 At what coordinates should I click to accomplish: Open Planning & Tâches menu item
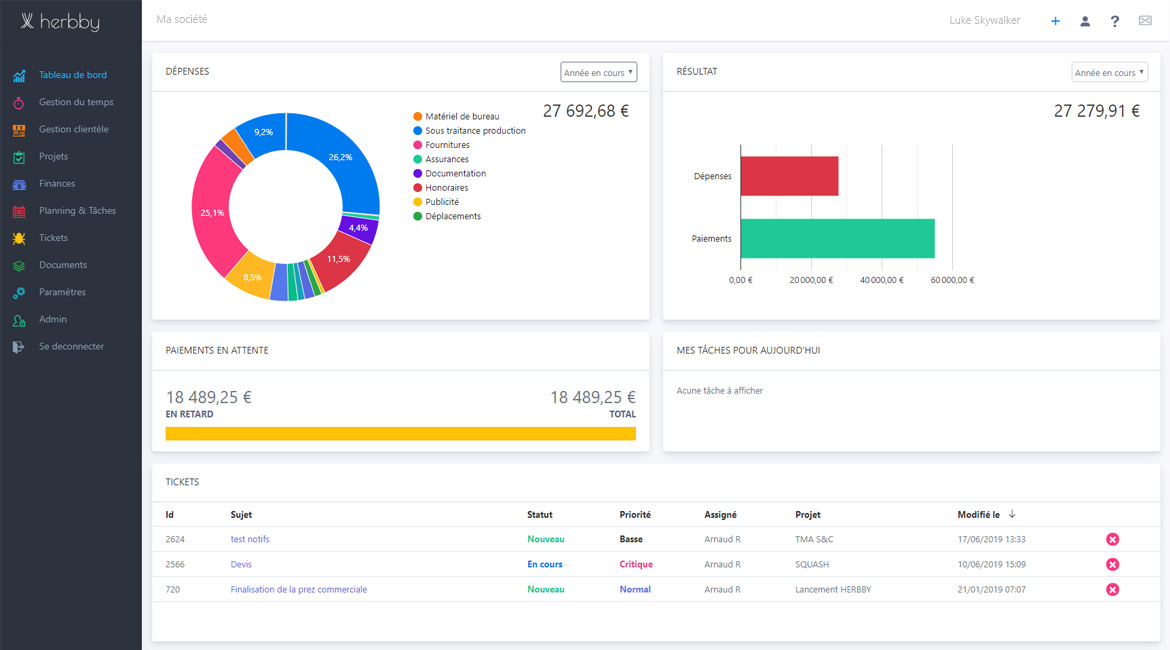click(78, 210)
